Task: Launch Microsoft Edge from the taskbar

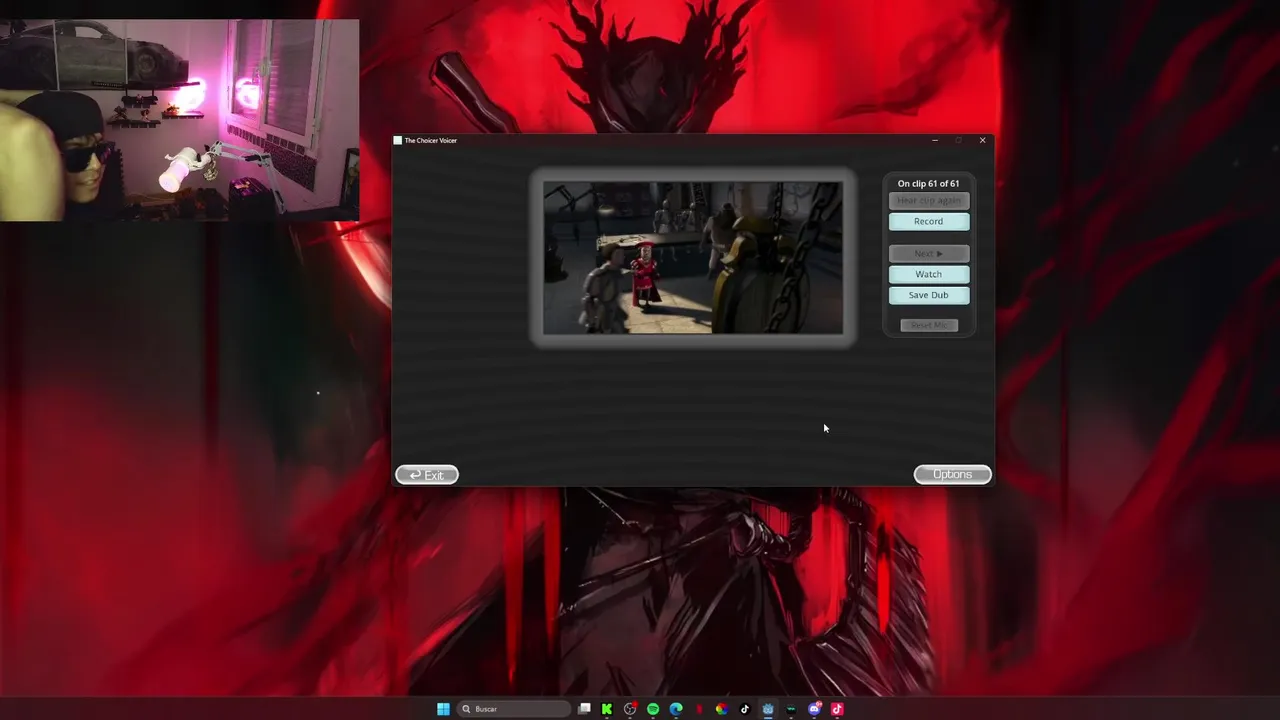Action: (x=676, y=709)
